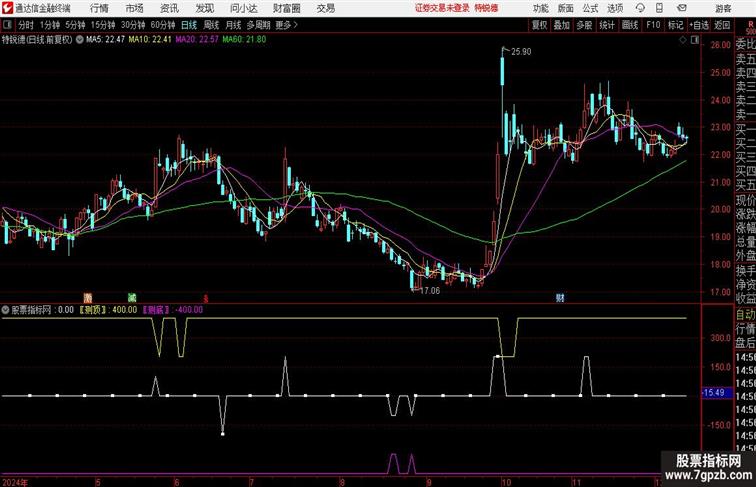
Task: Click the 复权 toolbar button
Action: (x=539, y=25)
